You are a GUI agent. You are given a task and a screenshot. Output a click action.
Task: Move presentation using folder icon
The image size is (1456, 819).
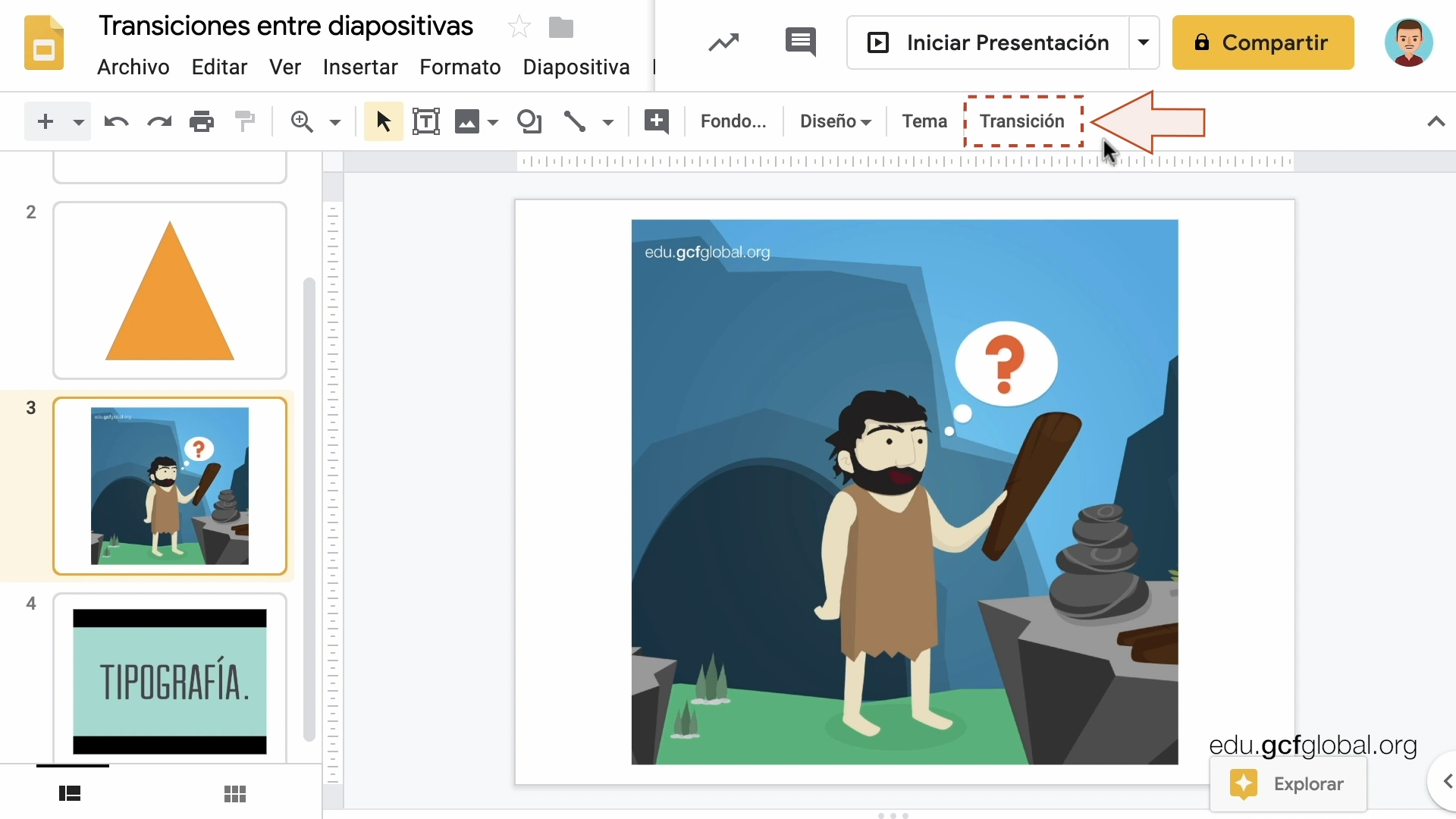point(561,28)
